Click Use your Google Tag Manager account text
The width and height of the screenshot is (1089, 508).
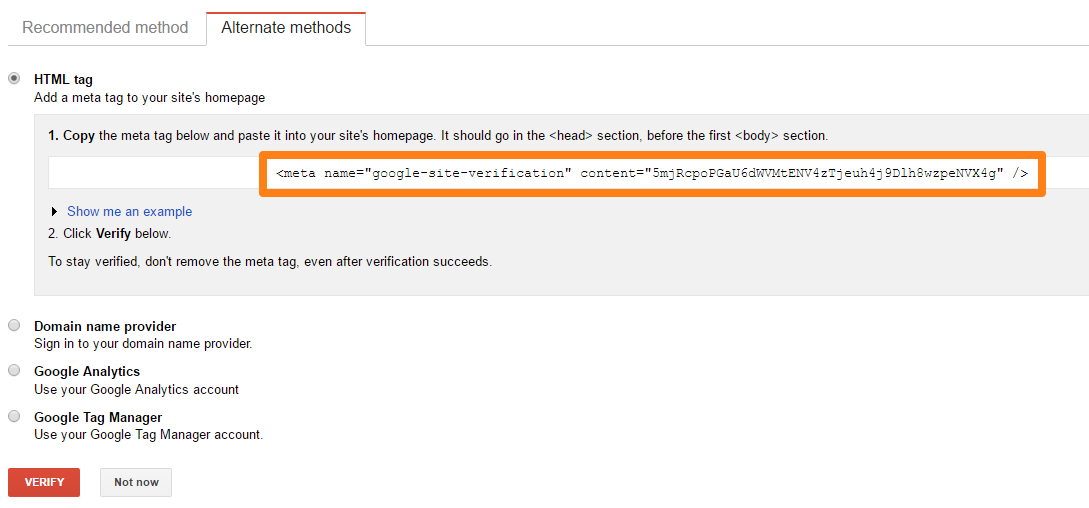coord(148,435)
